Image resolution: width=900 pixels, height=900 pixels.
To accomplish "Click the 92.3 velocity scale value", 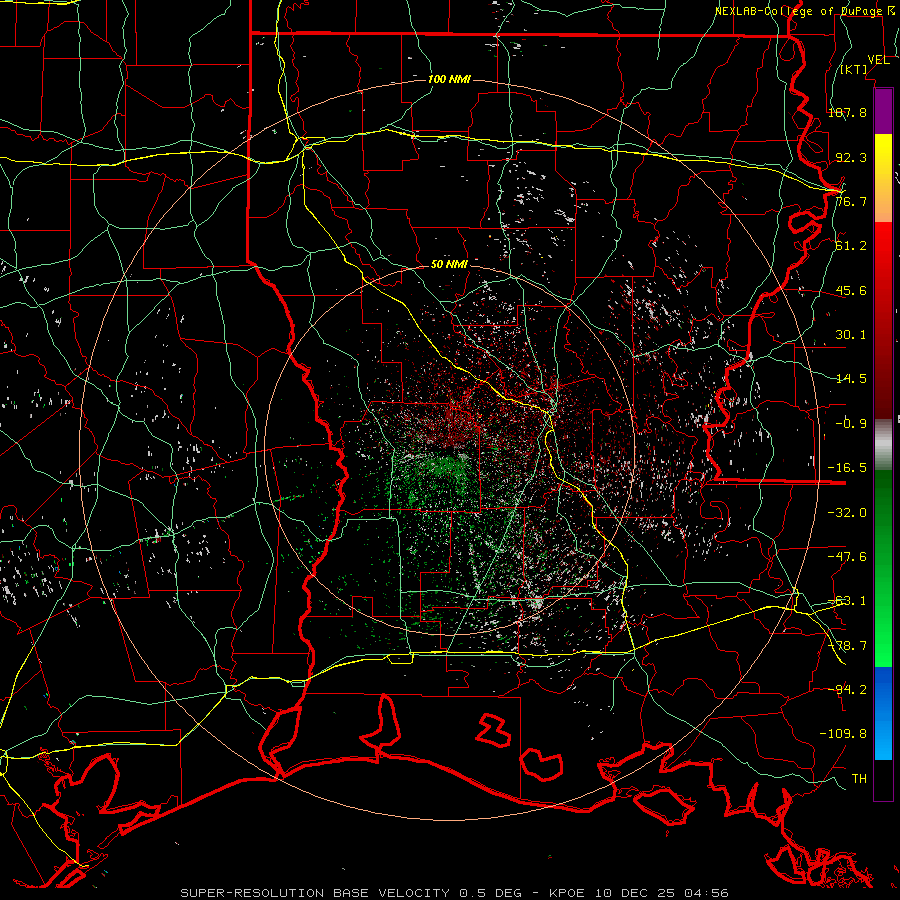I will click(851, 157).
